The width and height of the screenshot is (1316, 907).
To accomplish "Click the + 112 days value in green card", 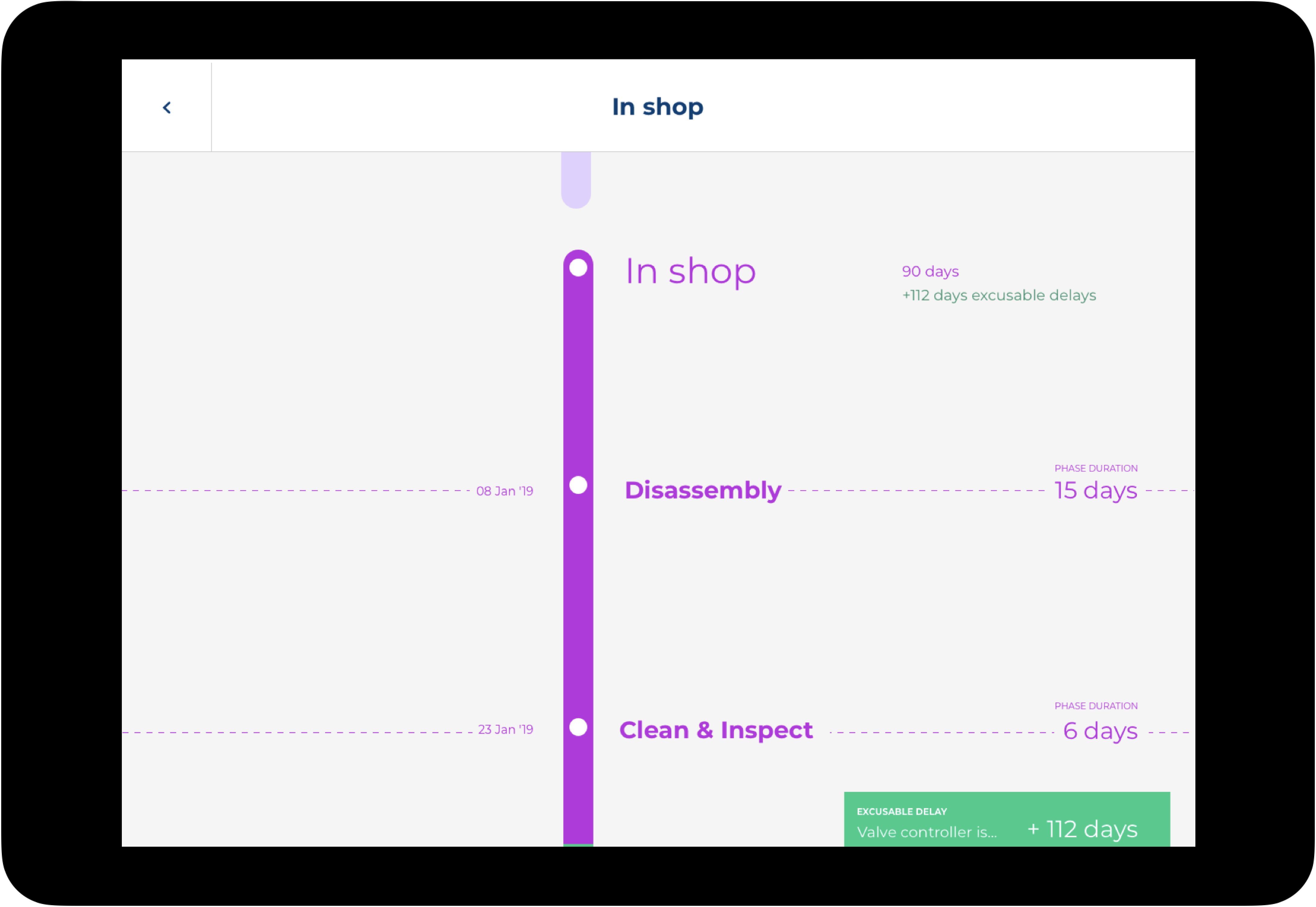I will [x=1083, y=830].
